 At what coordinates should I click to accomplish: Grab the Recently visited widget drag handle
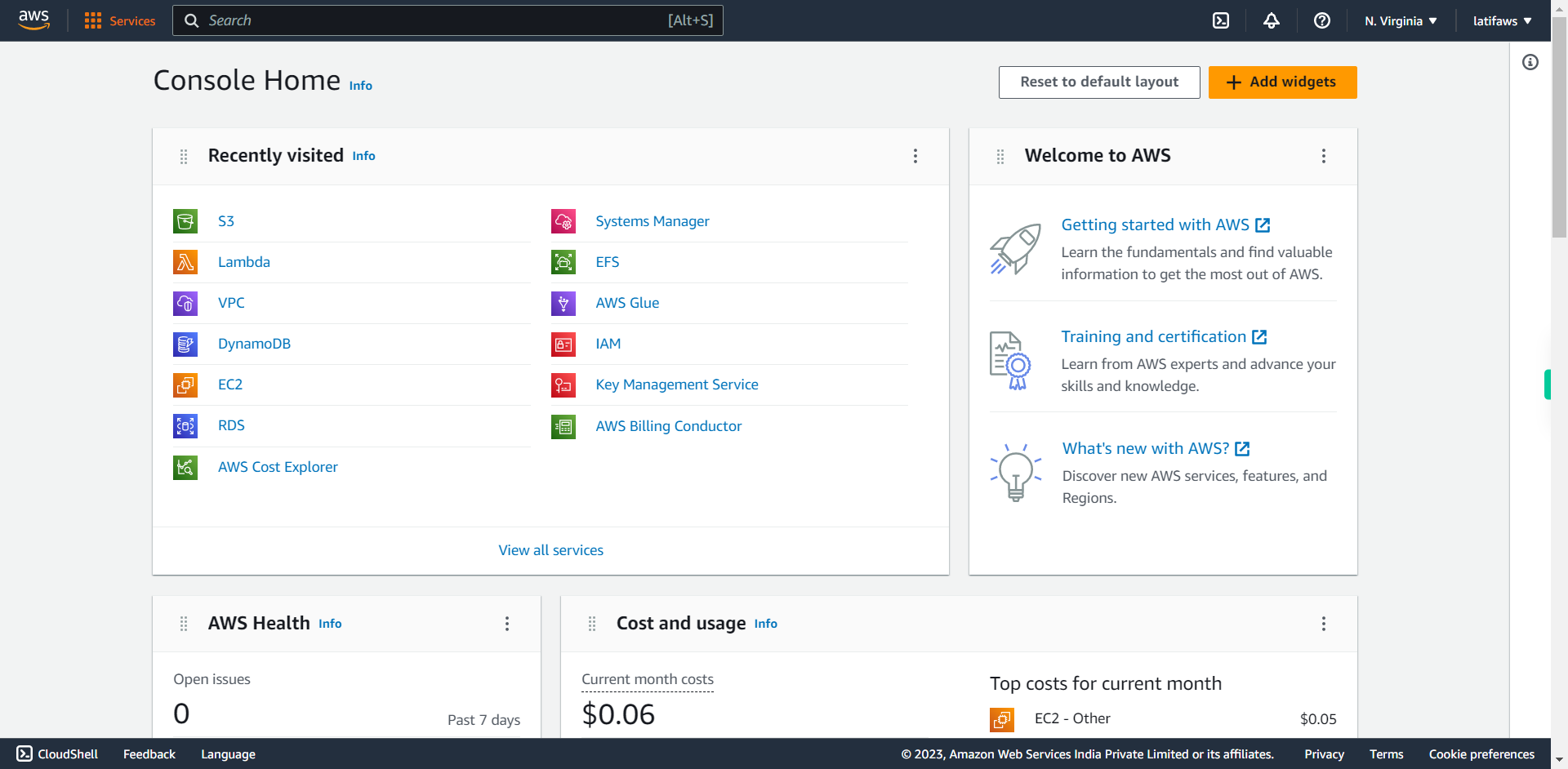tap(184, 156)
